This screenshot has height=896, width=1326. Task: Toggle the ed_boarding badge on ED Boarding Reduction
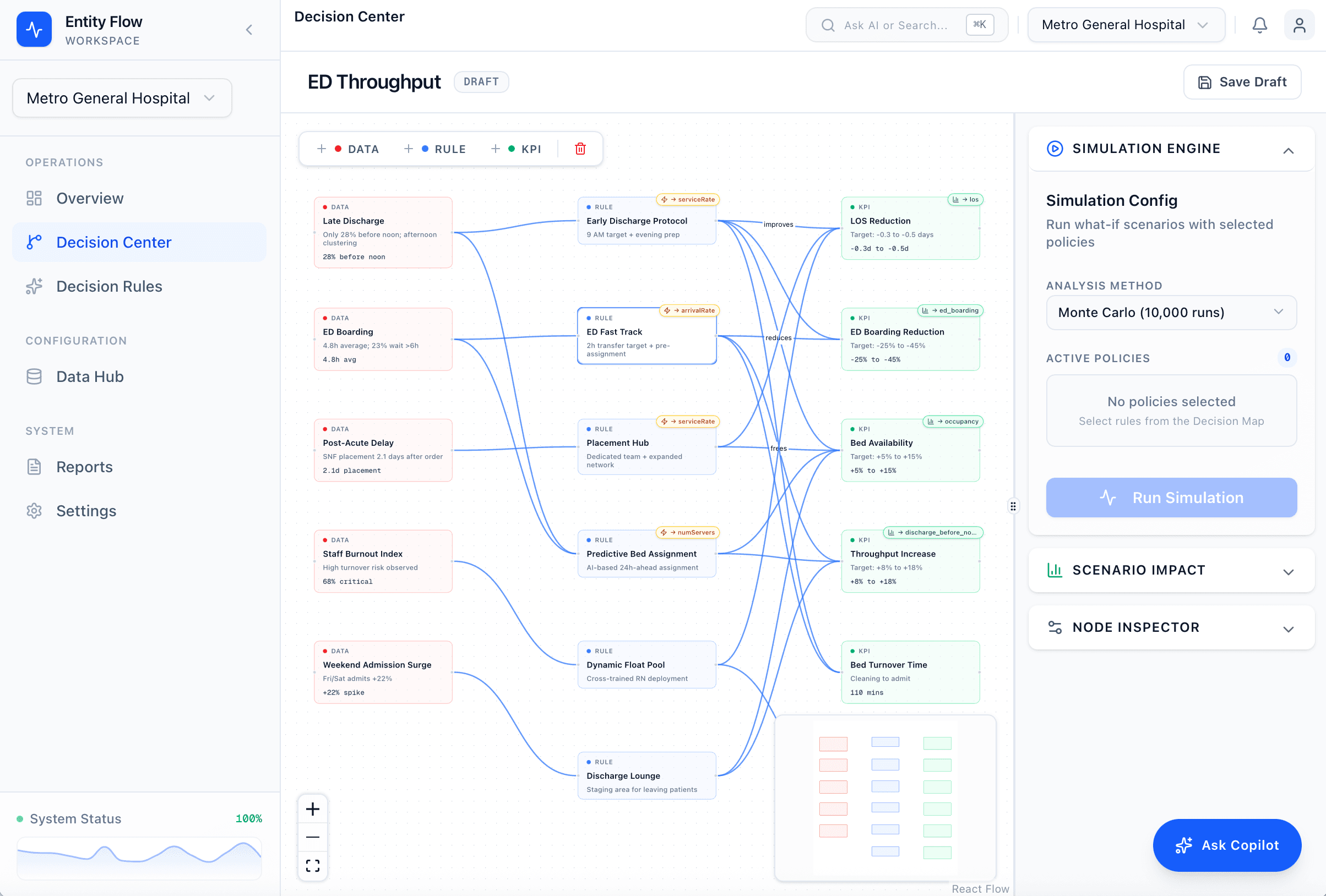pos(952,311)
